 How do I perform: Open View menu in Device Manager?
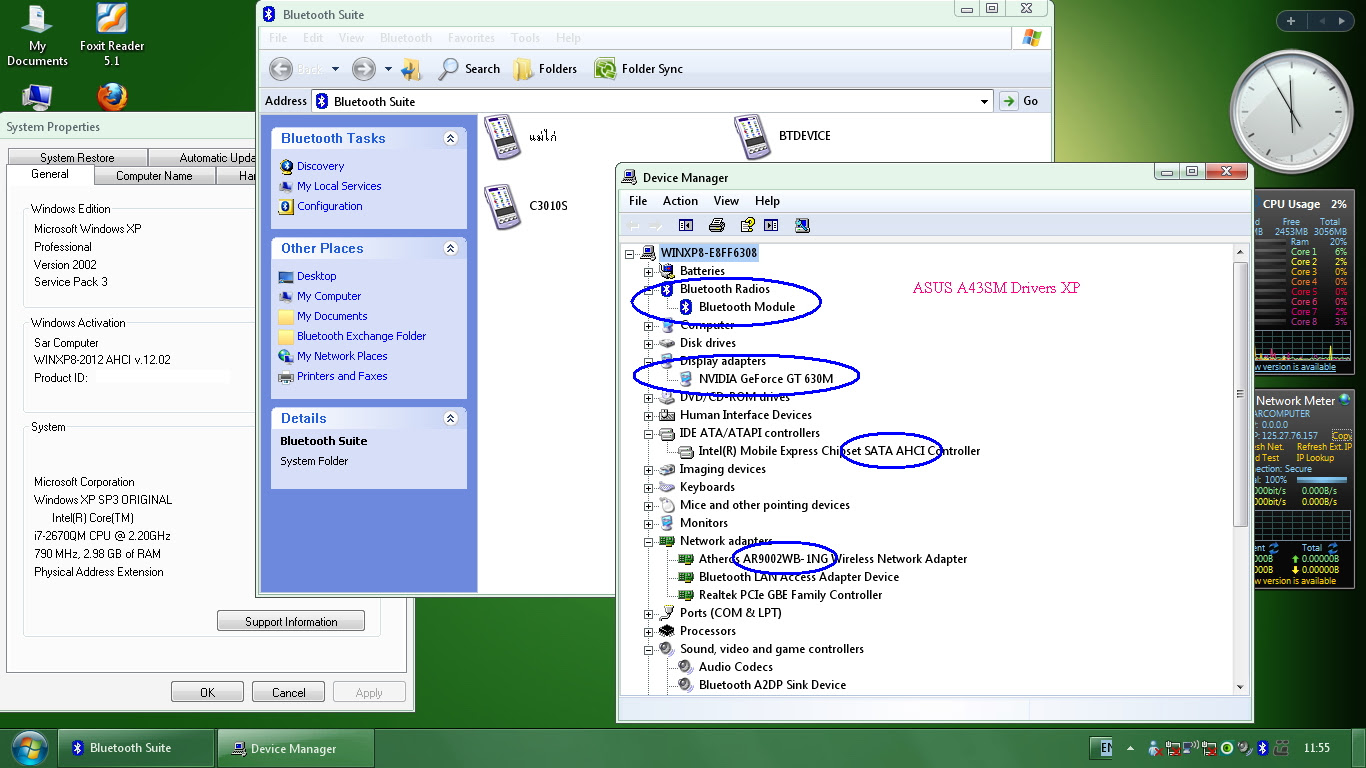click(726, 201)
